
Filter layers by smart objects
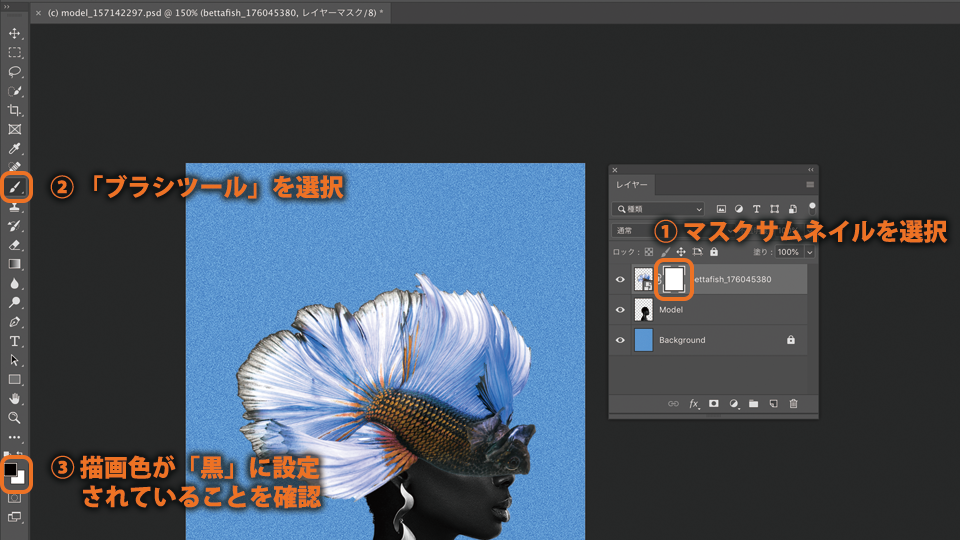tap(792, 209)
